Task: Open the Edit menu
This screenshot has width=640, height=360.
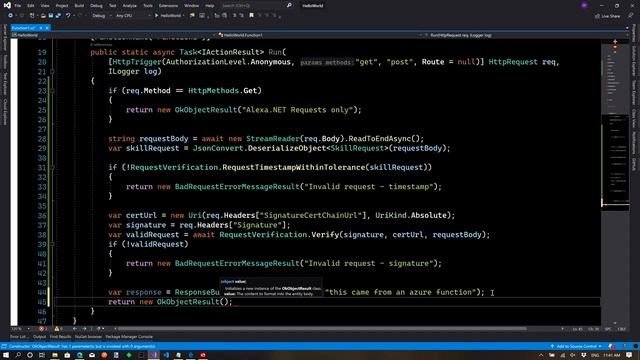Action: coord(31,6)
